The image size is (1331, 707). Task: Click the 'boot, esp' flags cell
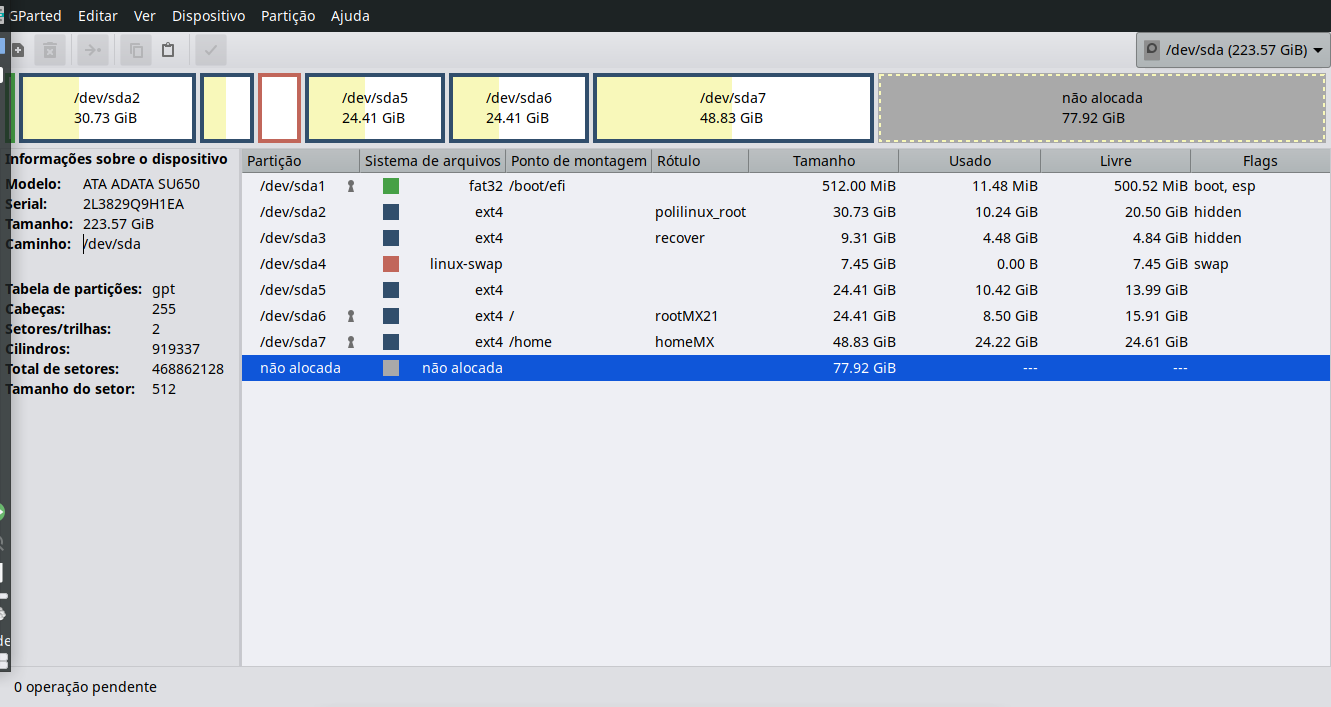click(1225, 186)
